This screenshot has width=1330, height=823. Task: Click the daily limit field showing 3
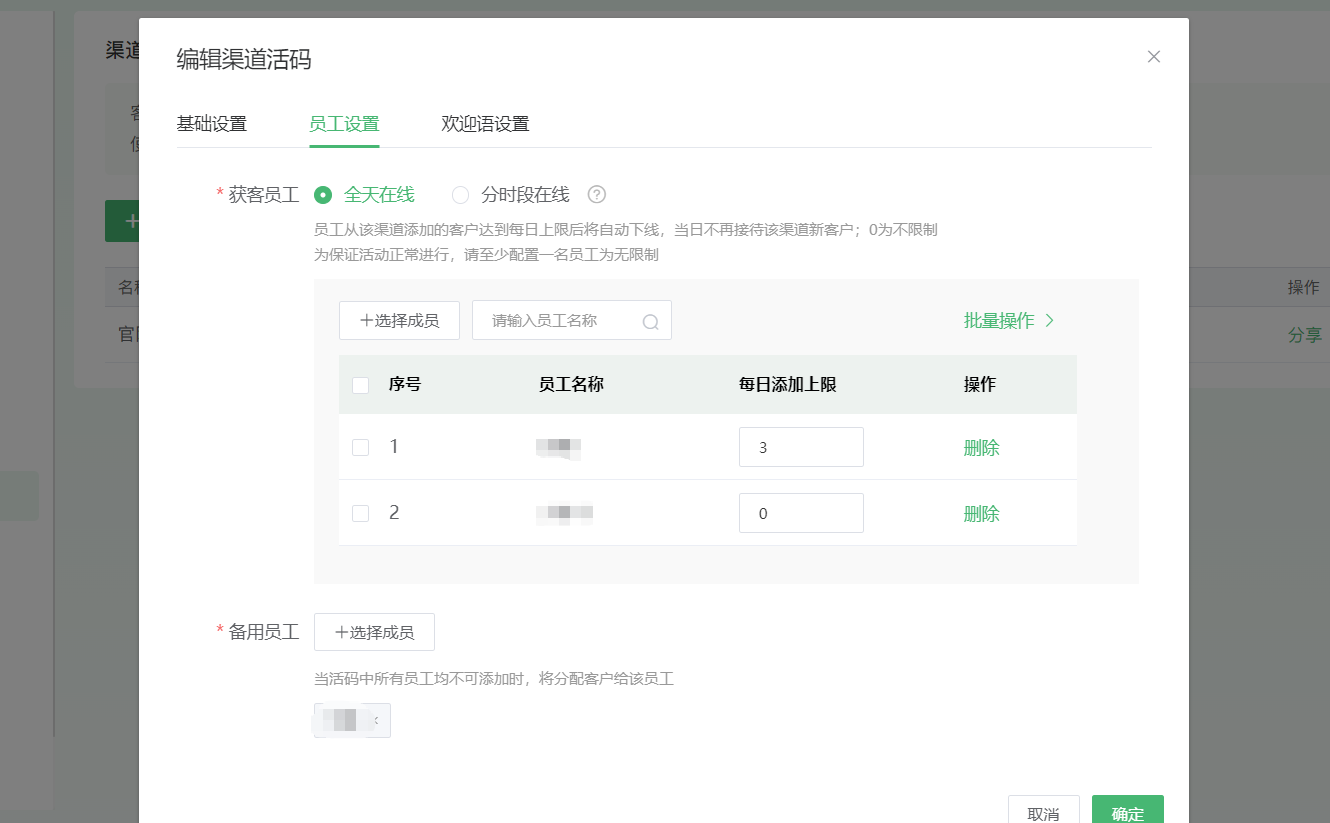click(801, 447)
